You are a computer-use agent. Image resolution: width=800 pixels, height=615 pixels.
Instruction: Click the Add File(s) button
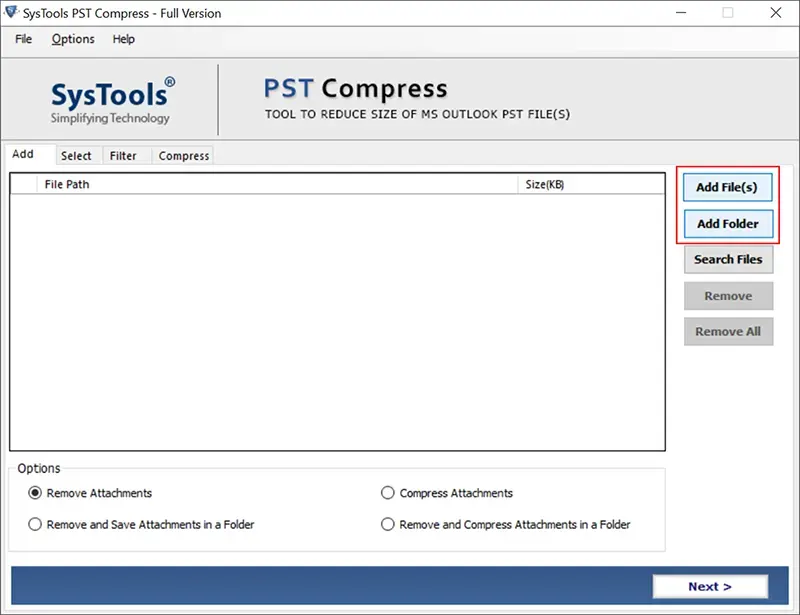[727, 187]
